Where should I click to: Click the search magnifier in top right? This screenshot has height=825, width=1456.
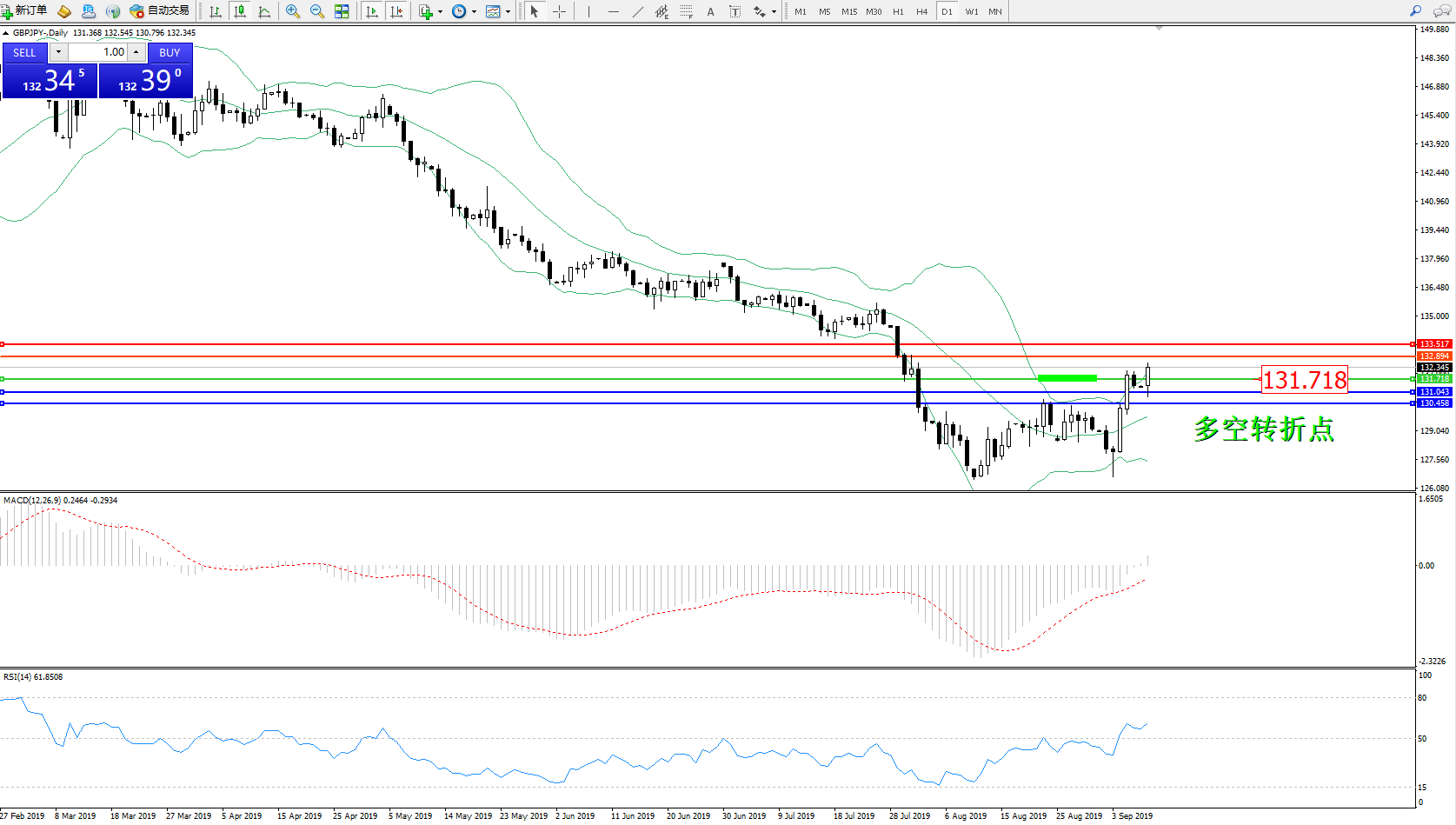pyautogui.click(x=1415, y=11)
